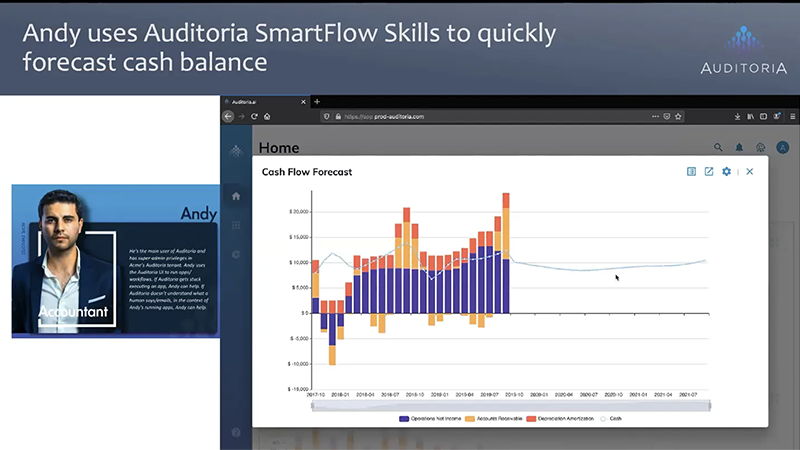The width and height of the screenshot is (800, 450).
Task: Click the Andy accountant profile card
Action: (116, 261)
